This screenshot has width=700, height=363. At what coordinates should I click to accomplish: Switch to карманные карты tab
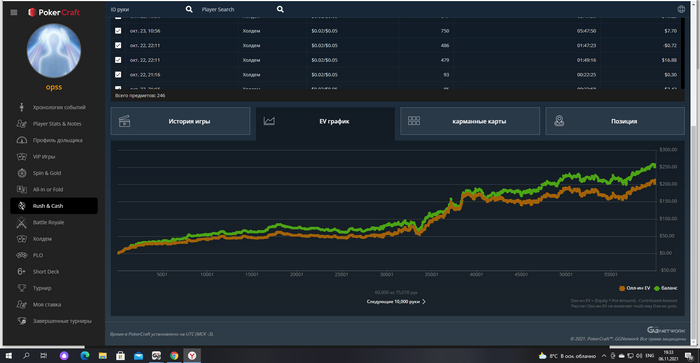coord(470,121)
